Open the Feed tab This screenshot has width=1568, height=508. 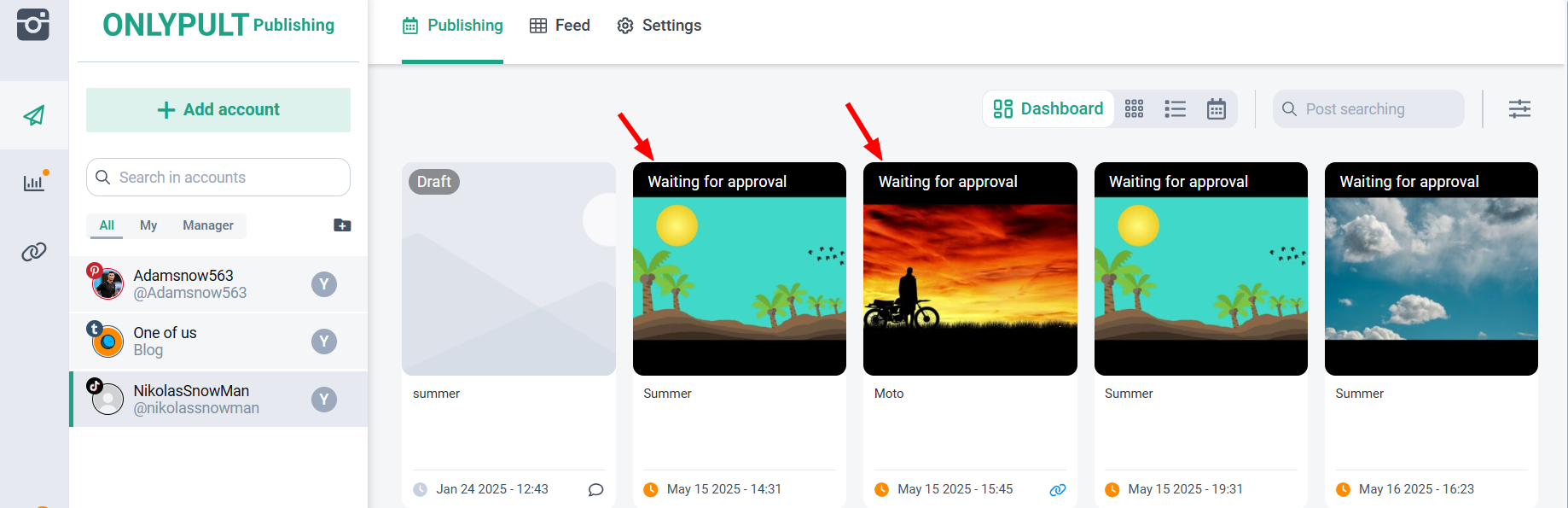pos(560,26)
